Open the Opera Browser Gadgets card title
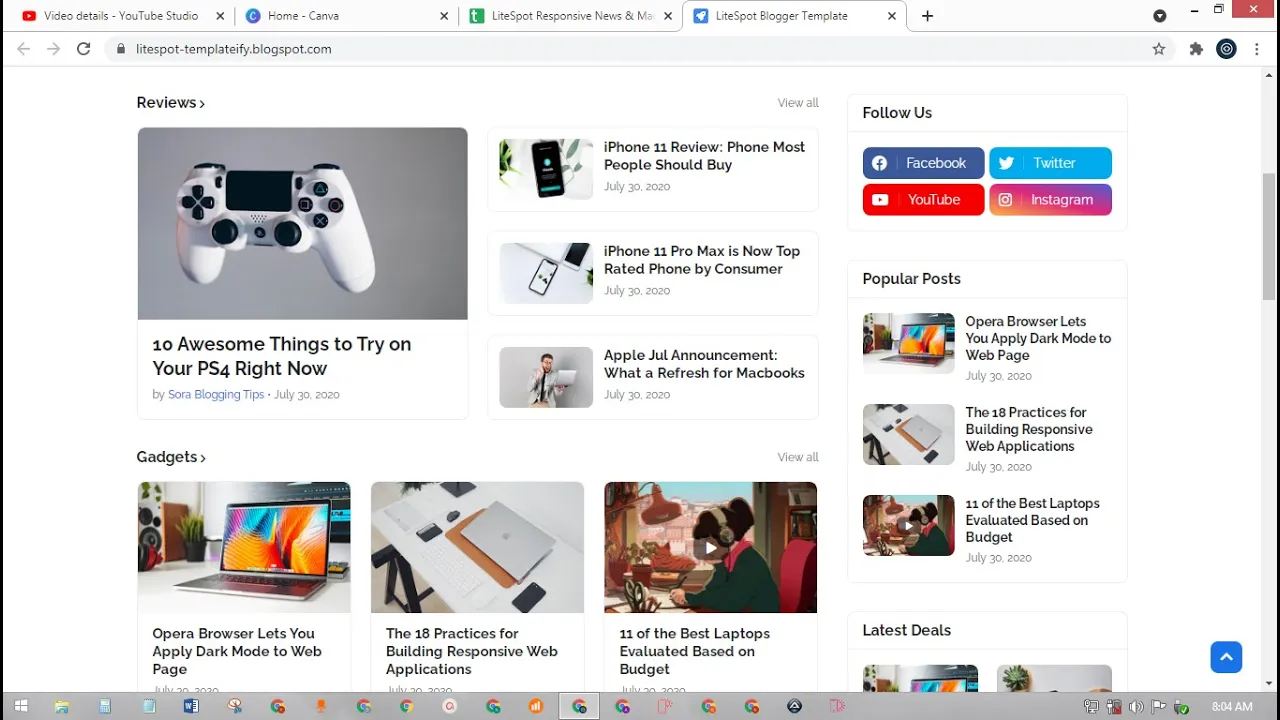1280x720 pixels. [x=237, y=651]
